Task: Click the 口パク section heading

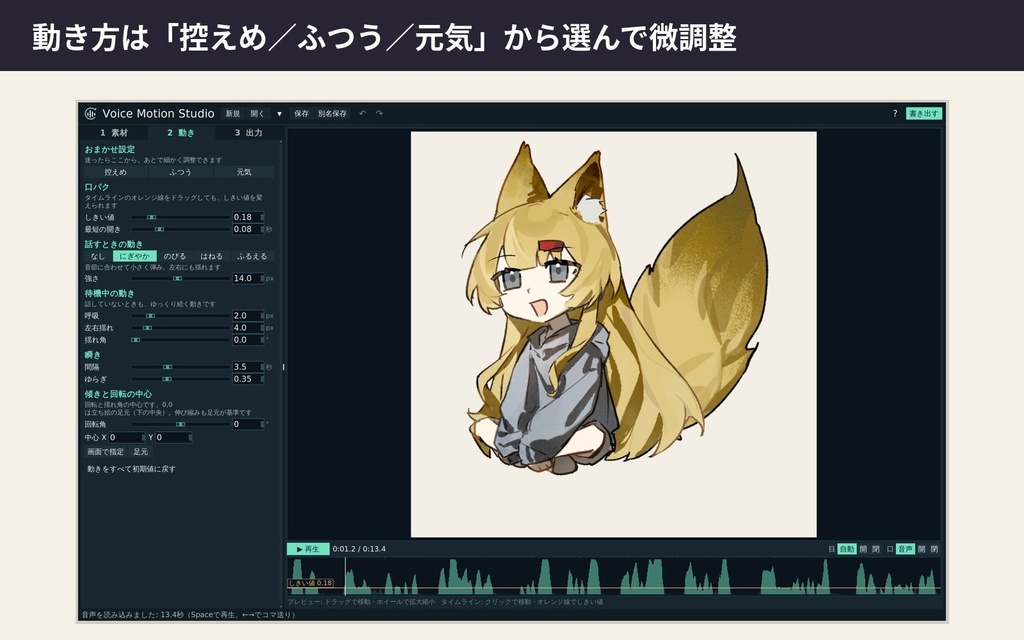Action: [97, 187]
